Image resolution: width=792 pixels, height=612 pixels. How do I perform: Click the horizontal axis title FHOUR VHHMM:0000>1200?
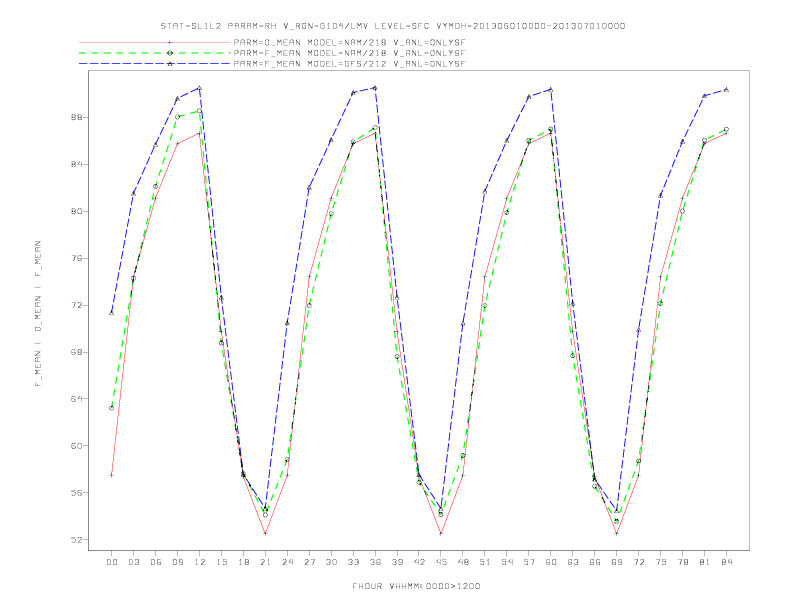click(x=416, y=586)
